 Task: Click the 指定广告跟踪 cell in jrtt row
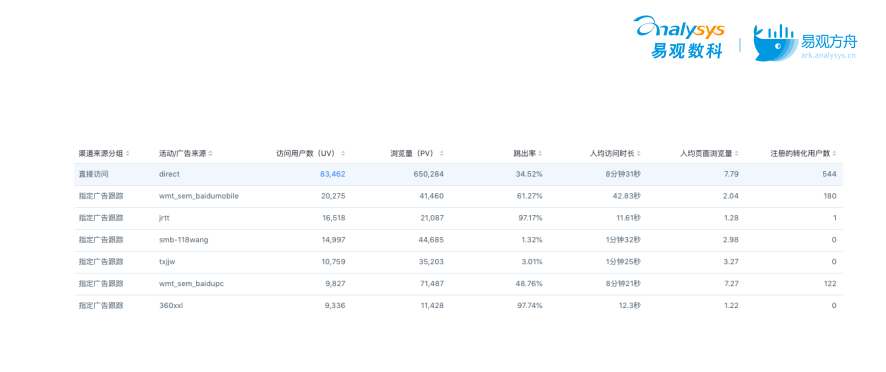click(x=101, y=218)
